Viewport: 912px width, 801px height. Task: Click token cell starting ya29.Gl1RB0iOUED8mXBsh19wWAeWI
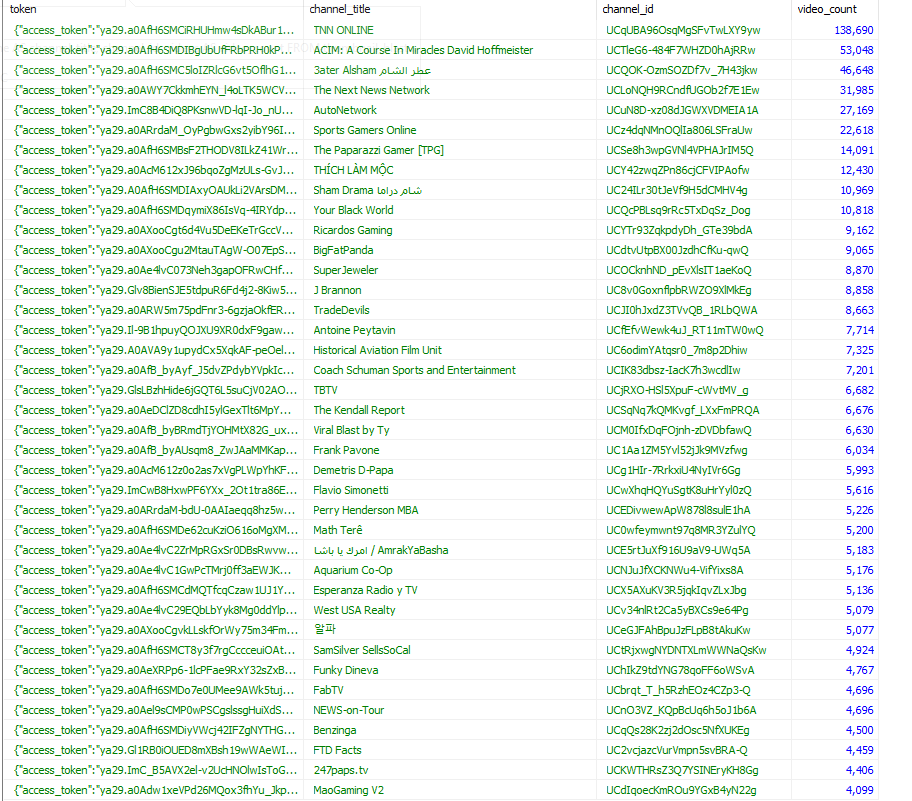155,750
